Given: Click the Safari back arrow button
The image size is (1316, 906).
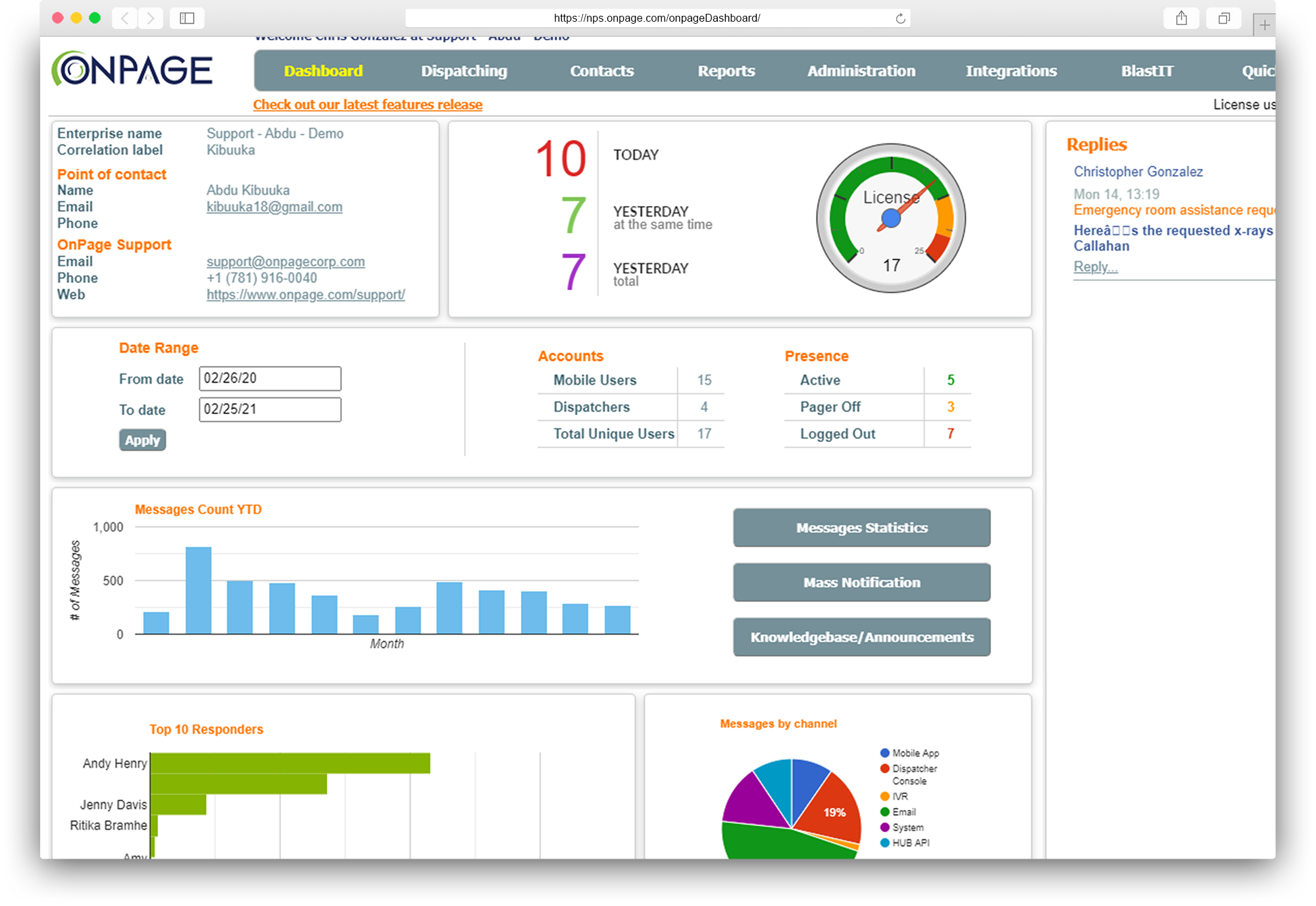Looking at the screenshot, I should pos(125,18).
